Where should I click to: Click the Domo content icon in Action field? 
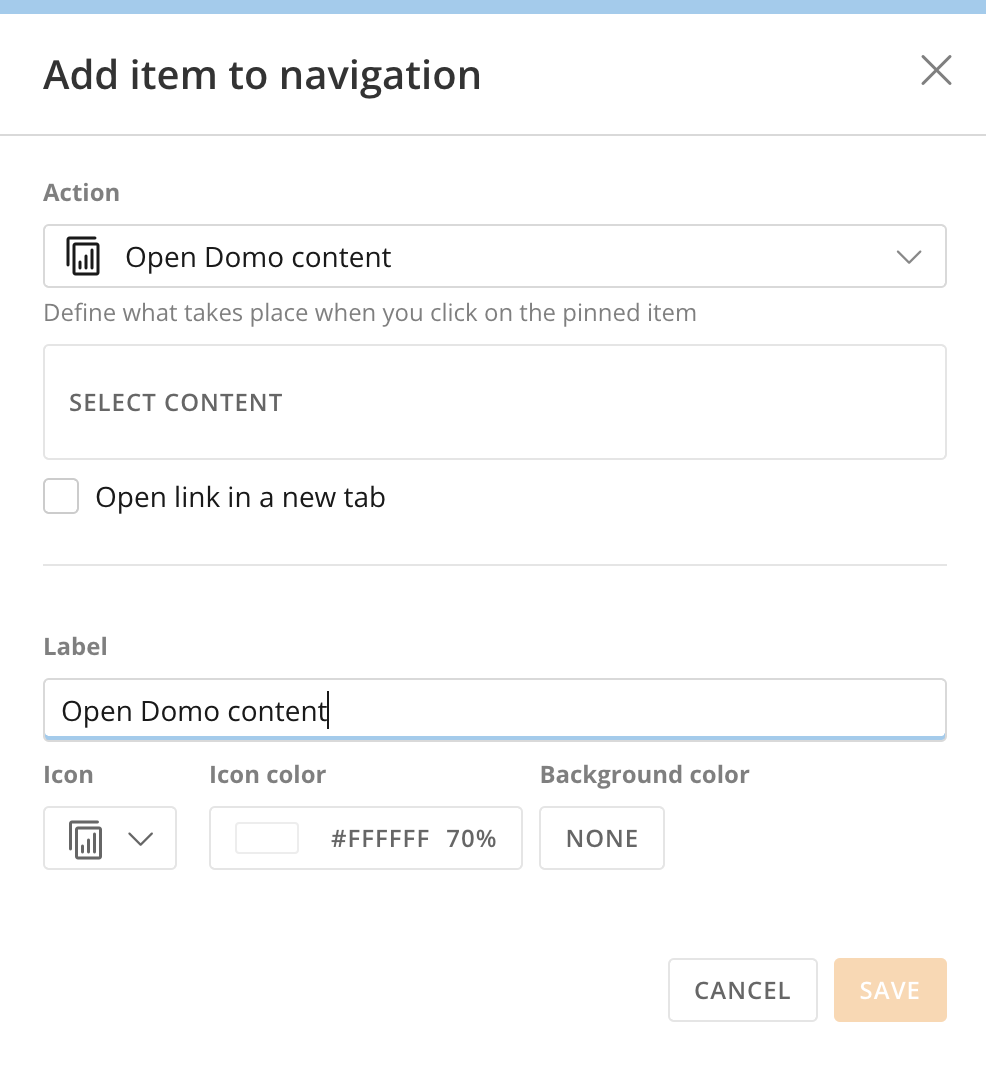[84, 256]
